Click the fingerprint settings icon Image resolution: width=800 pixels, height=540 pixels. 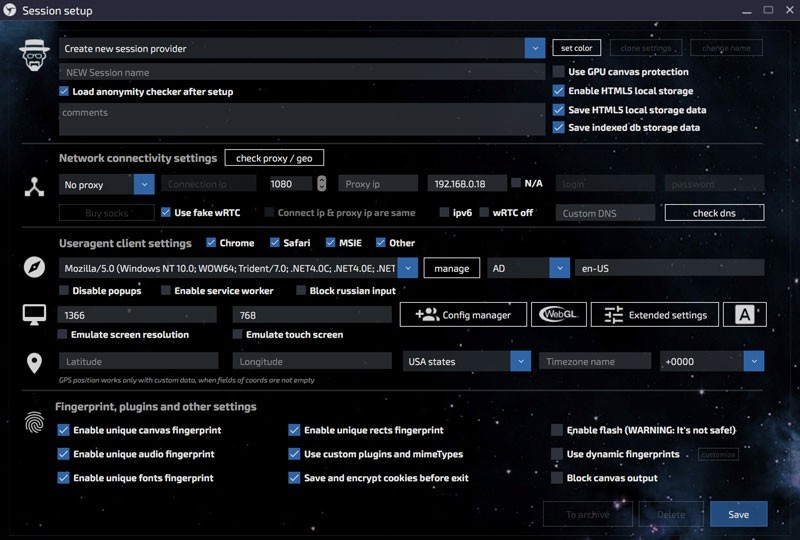pyautogui.click(x=35, y=423)
